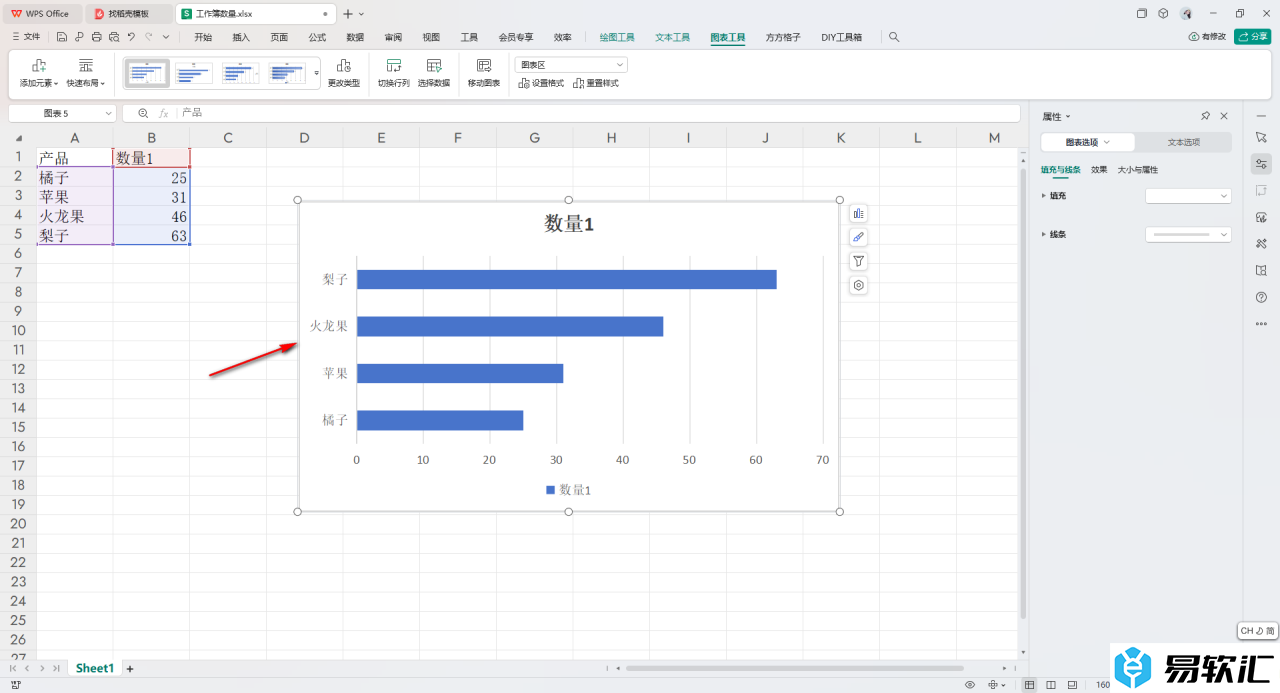Switch to page layout view in status bar
The image size is (1280, 693).
pos(1051,685)
